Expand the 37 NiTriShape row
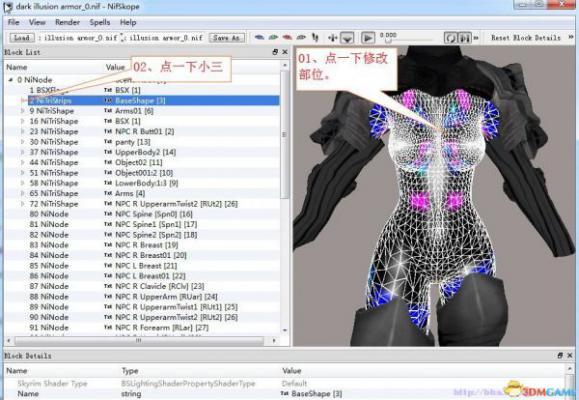The height and width of the screenshot is (400, 579). coord(23,152)
